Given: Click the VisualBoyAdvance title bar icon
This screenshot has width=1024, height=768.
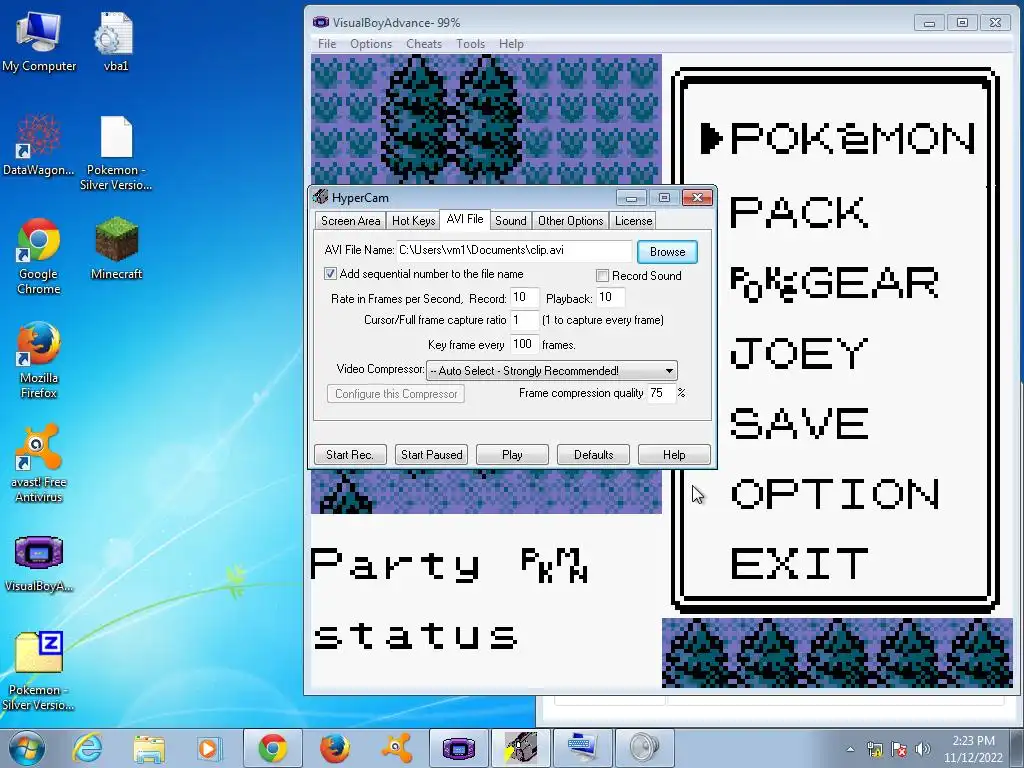Looking at the screenshot, I should 321,22.
